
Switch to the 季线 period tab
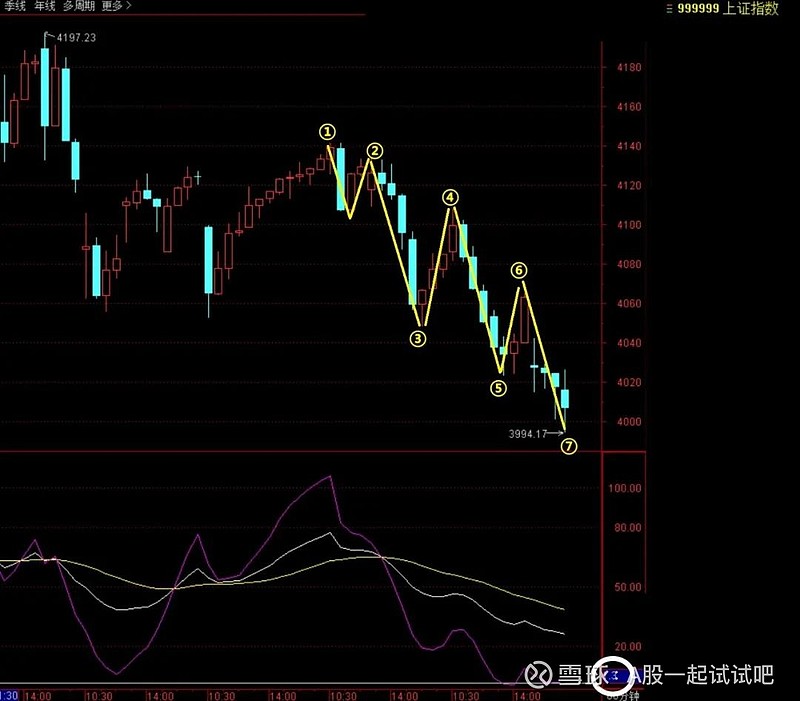pos(15,6)
